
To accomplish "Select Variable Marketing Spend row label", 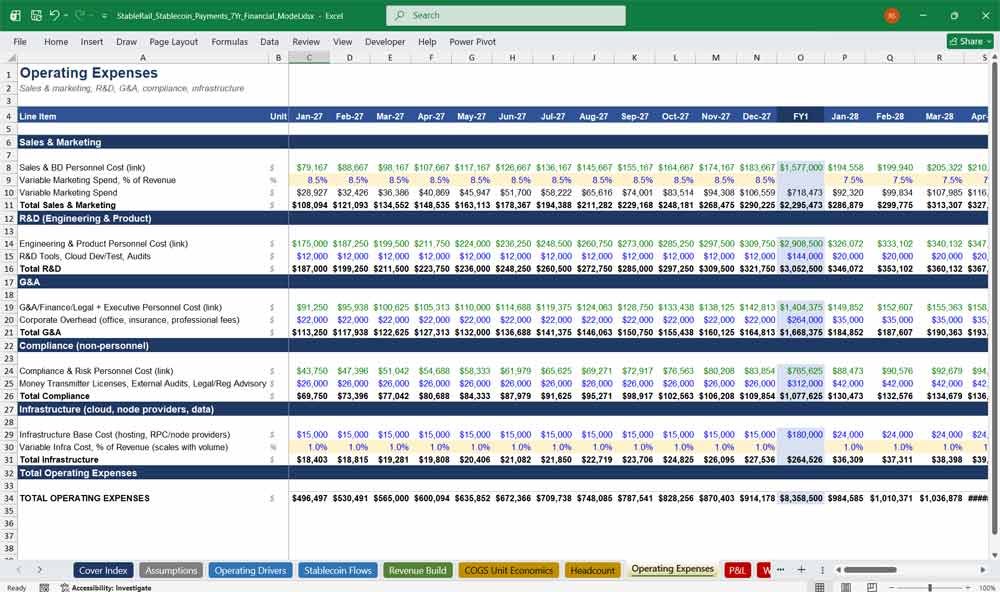I will tap(68, 192).
